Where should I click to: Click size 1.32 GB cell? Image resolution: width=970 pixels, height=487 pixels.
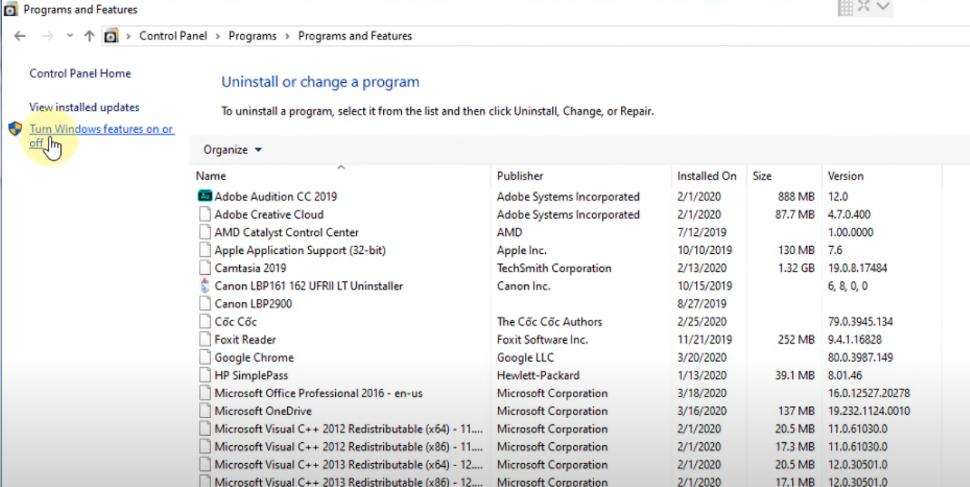[794, 269]
